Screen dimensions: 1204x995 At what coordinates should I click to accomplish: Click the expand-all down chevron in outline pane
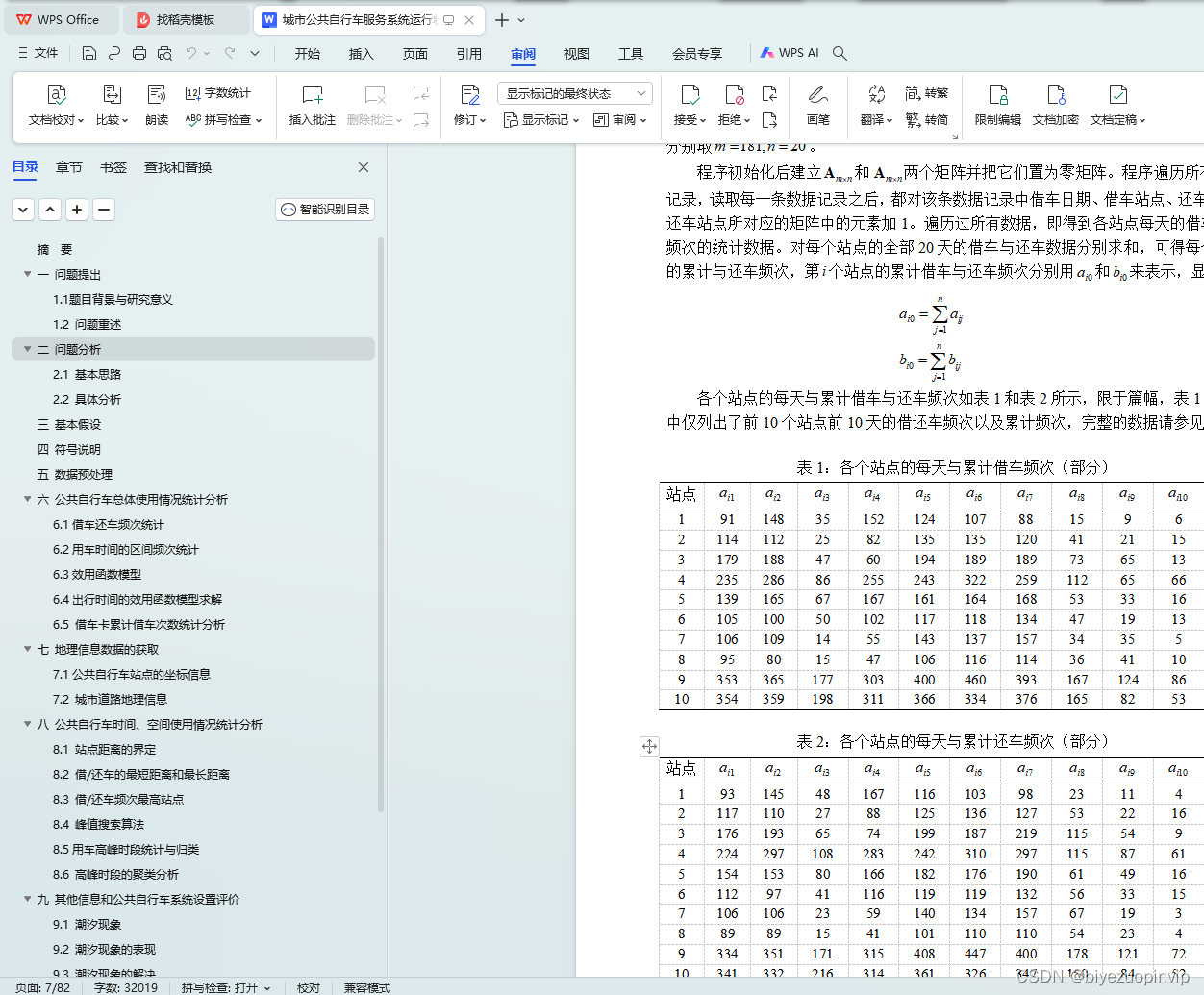coord(24,209)
